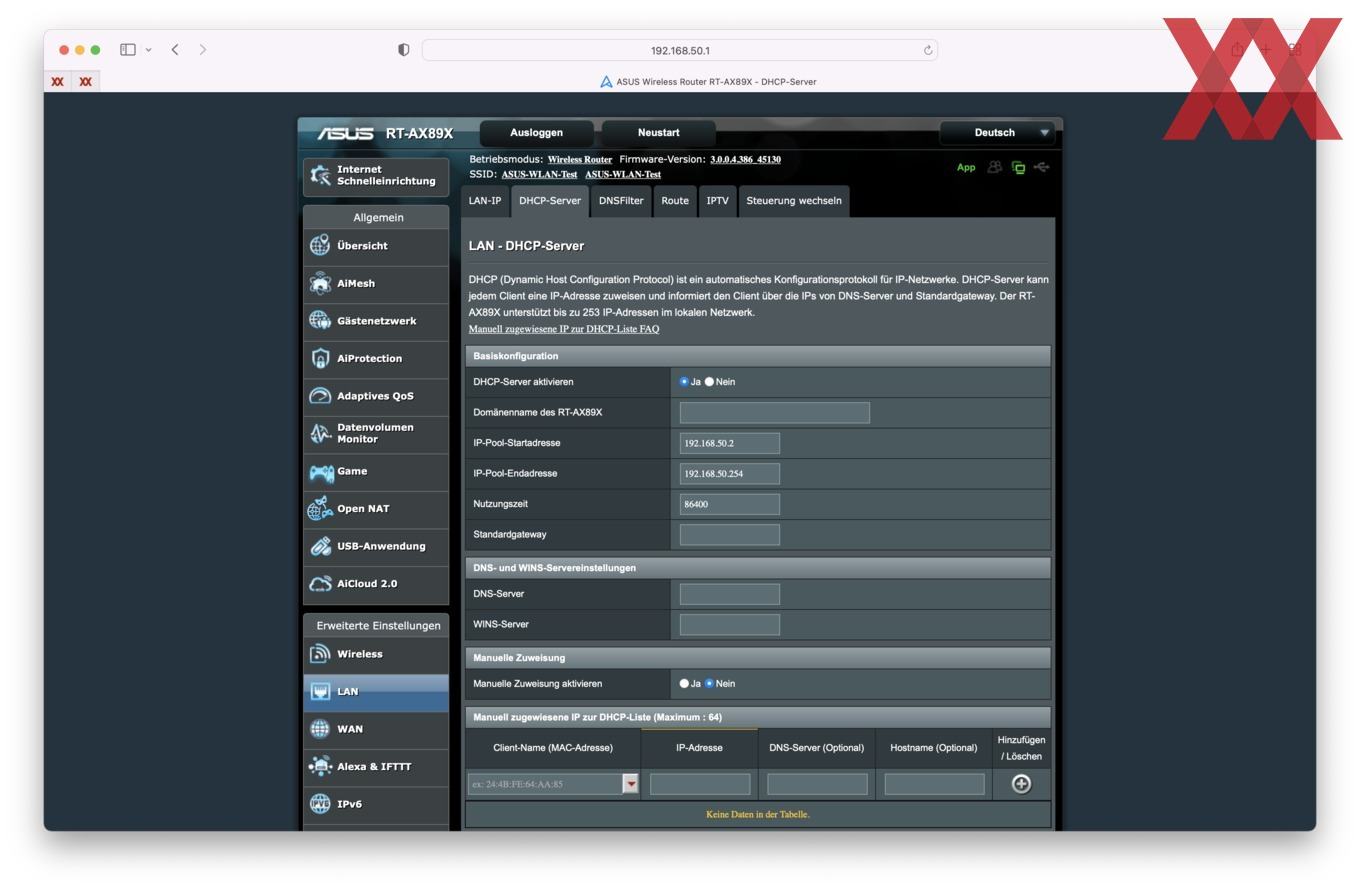Screen dimensions: 1360x889
Task: Open firmware version 3.0.0.4.386_45130 link
Action: click(746, 160)
